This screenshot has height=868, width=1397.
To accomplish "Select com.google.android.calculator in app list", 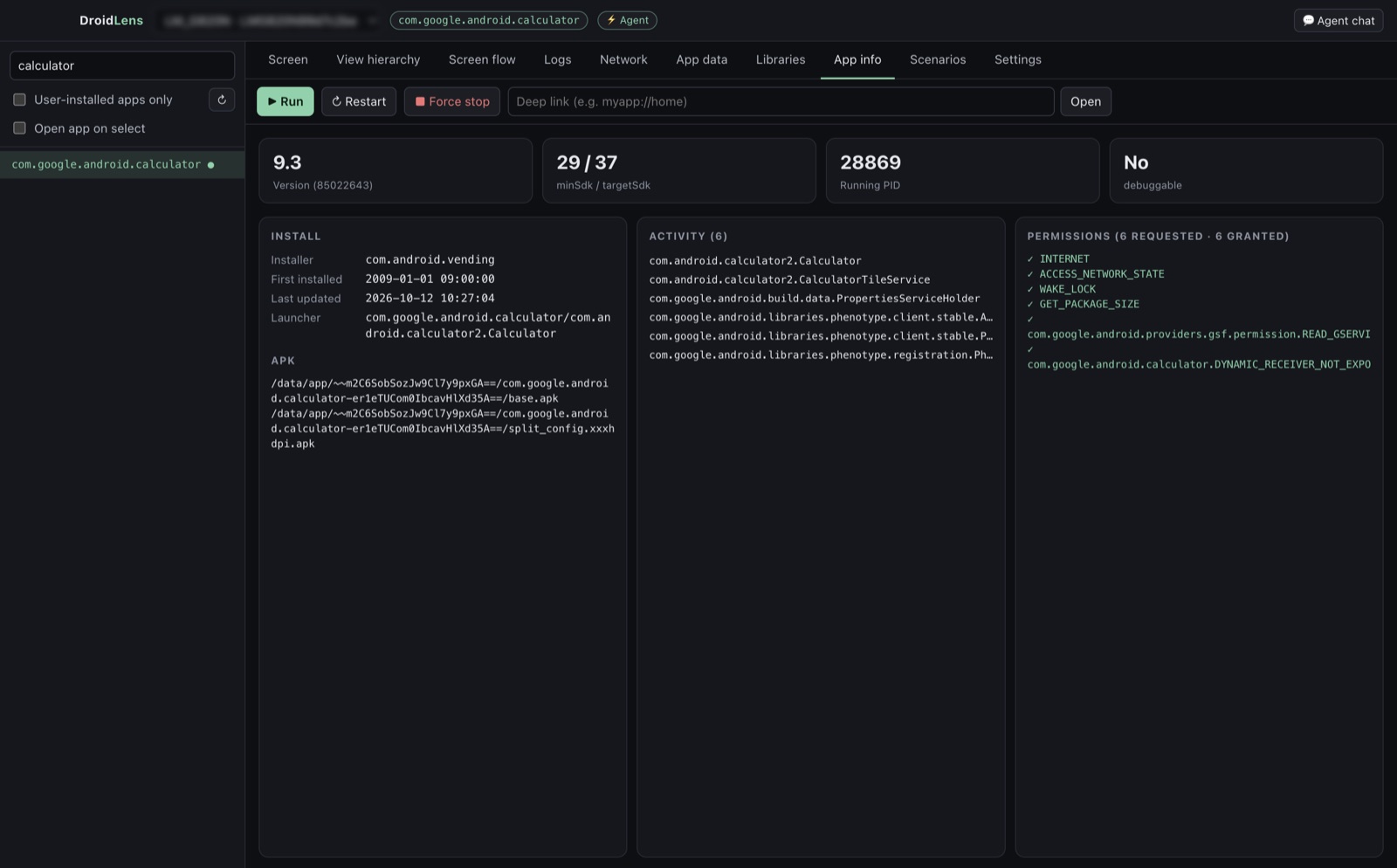I will coord(122,164).
